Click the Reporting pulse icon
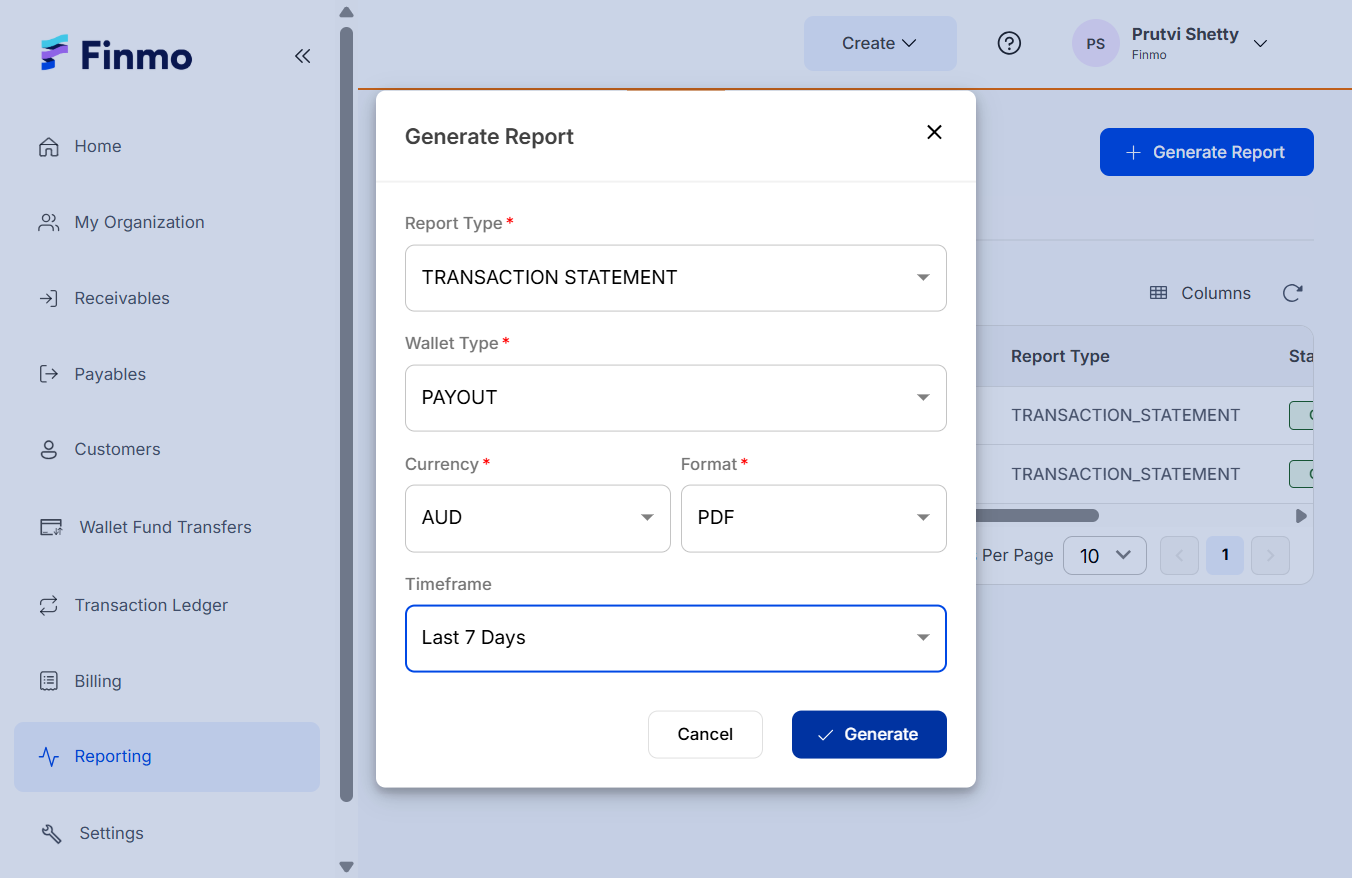Screen dimensions: 1352x878 pos(48,757)
